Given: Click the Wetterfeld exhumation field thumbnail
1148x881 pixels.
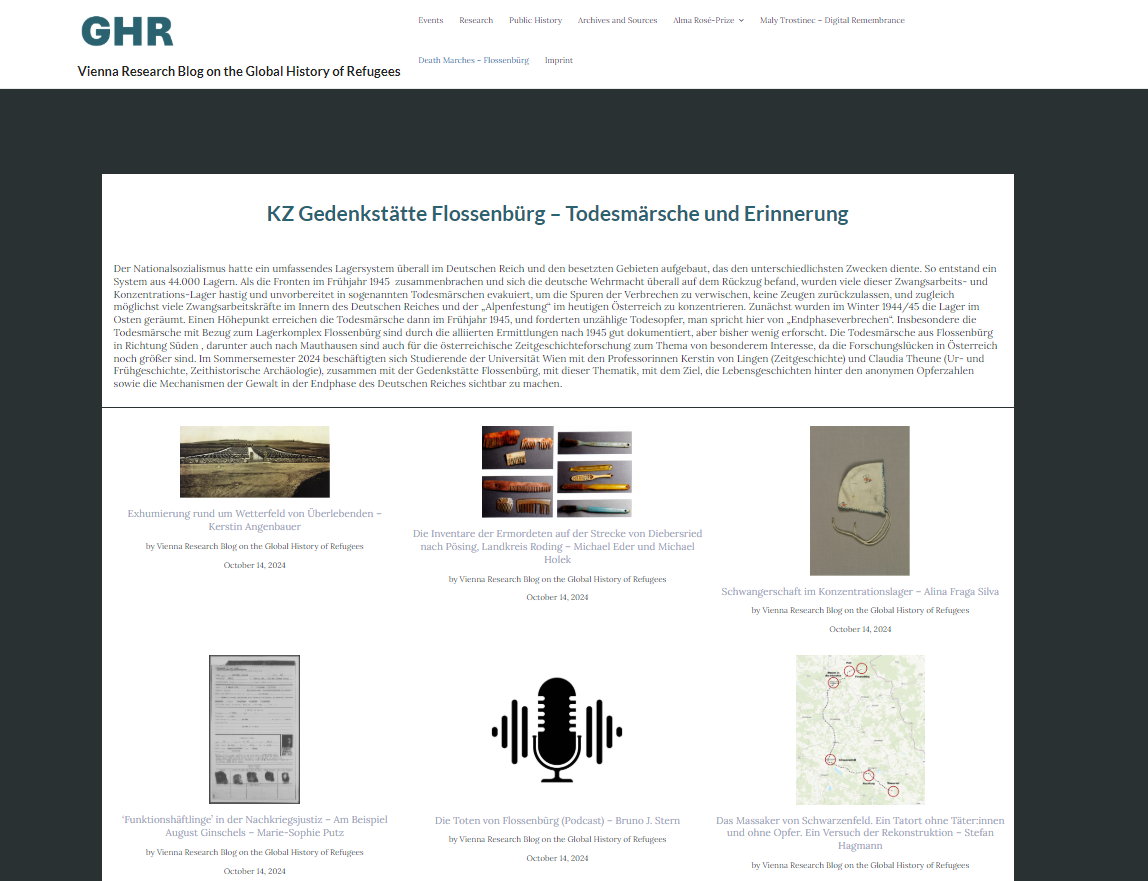Looking at the screenshot, I should pos(255,462).
